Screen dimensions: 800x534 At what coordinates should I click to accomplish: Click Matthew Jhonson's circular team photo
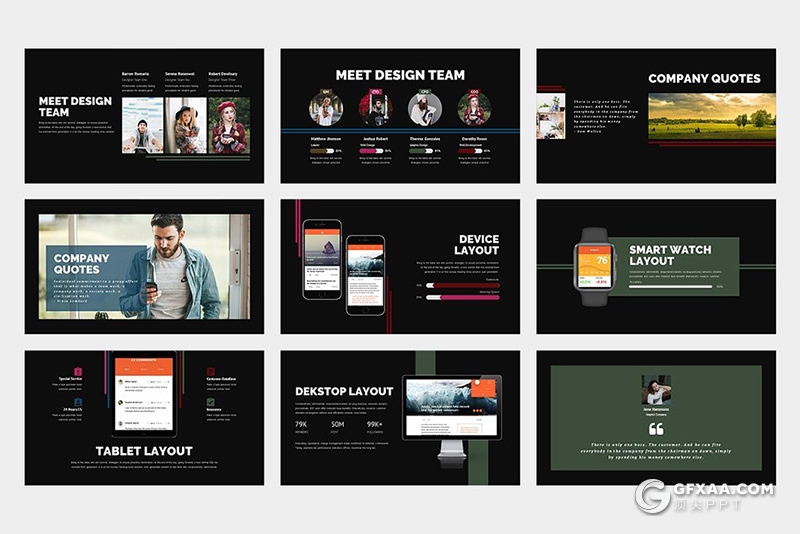pos(325,109)
